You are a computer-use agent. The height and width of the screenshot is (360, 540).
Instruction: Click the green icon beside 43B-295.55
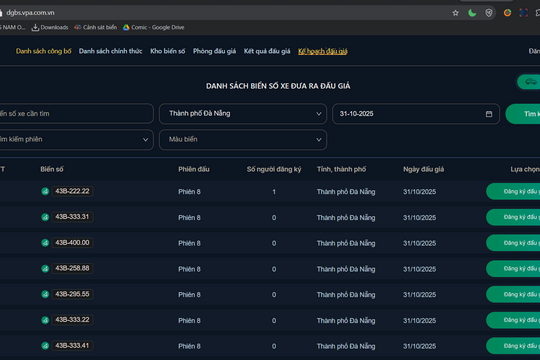[45, 294]
